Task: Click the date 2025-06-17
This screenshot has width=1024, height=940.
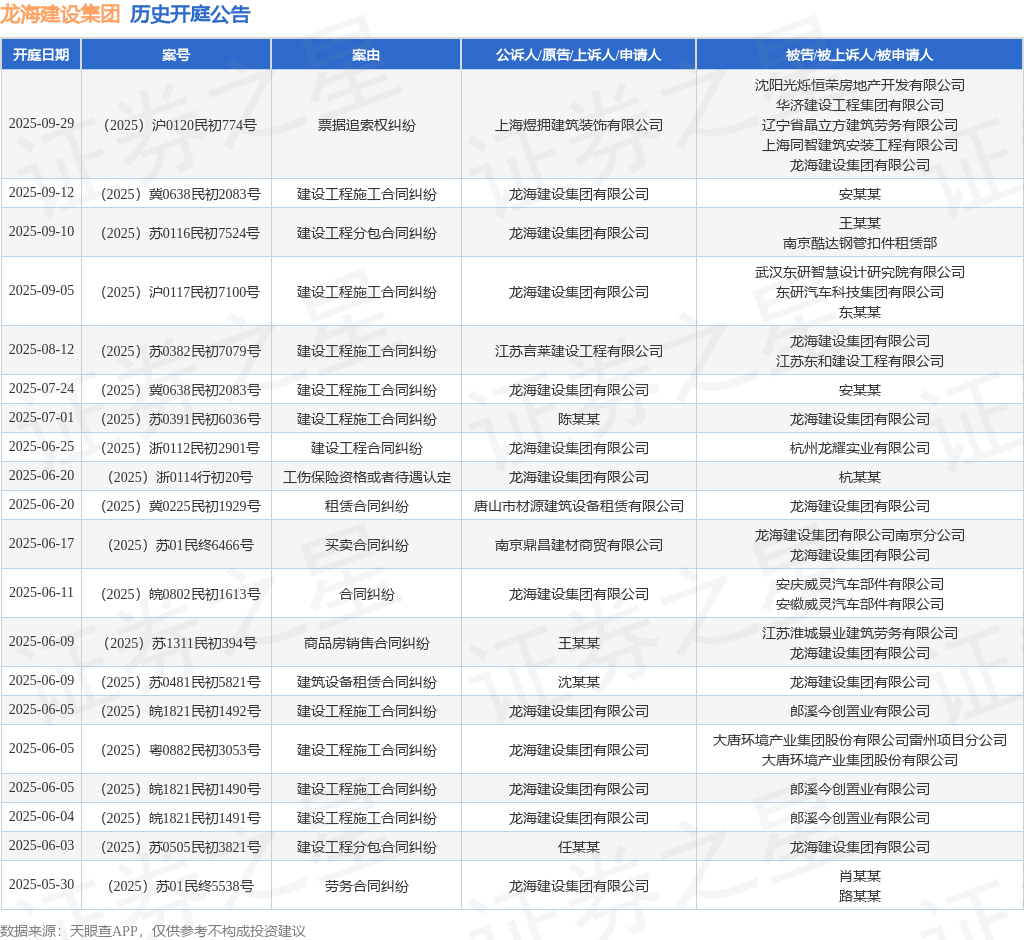Action: point(41,543)
